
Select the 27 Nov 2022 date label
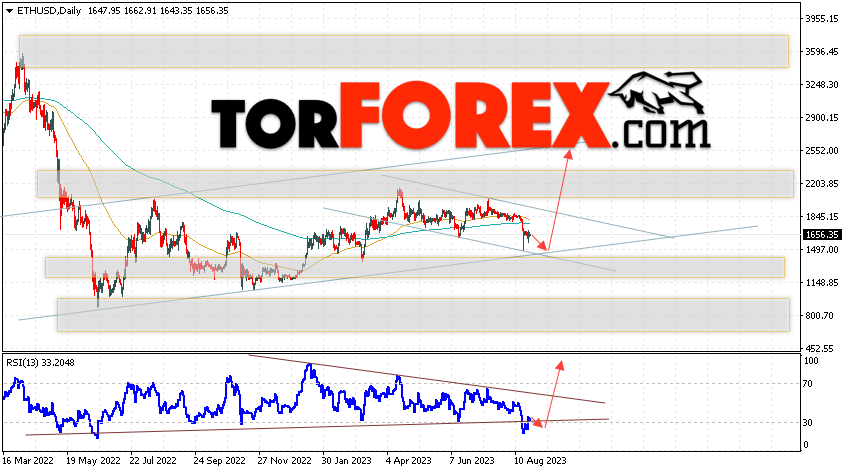(284, 461)
